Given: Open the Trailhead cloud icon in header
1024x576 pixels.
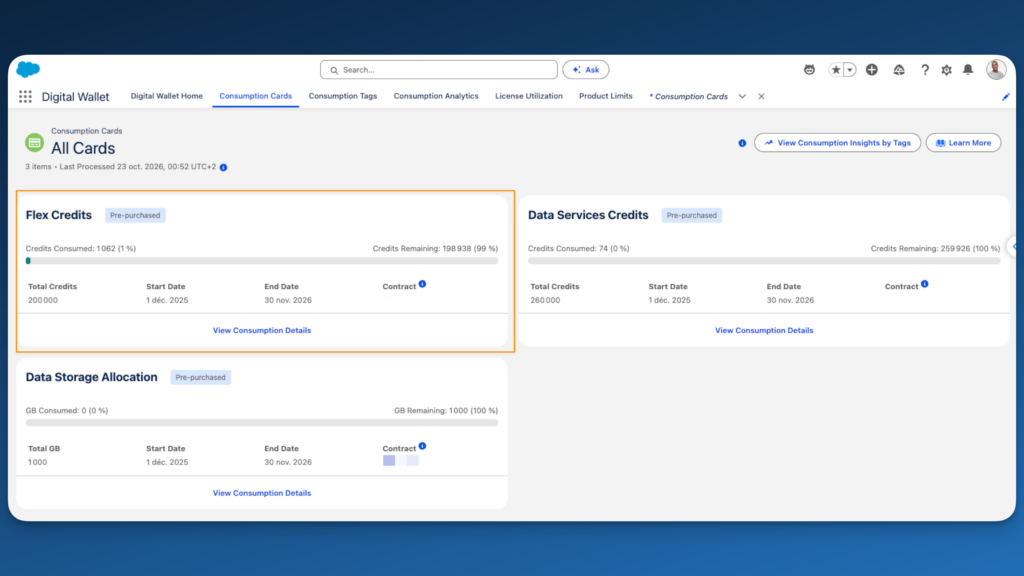Looking at the screenshot, I should coord(899,70).
